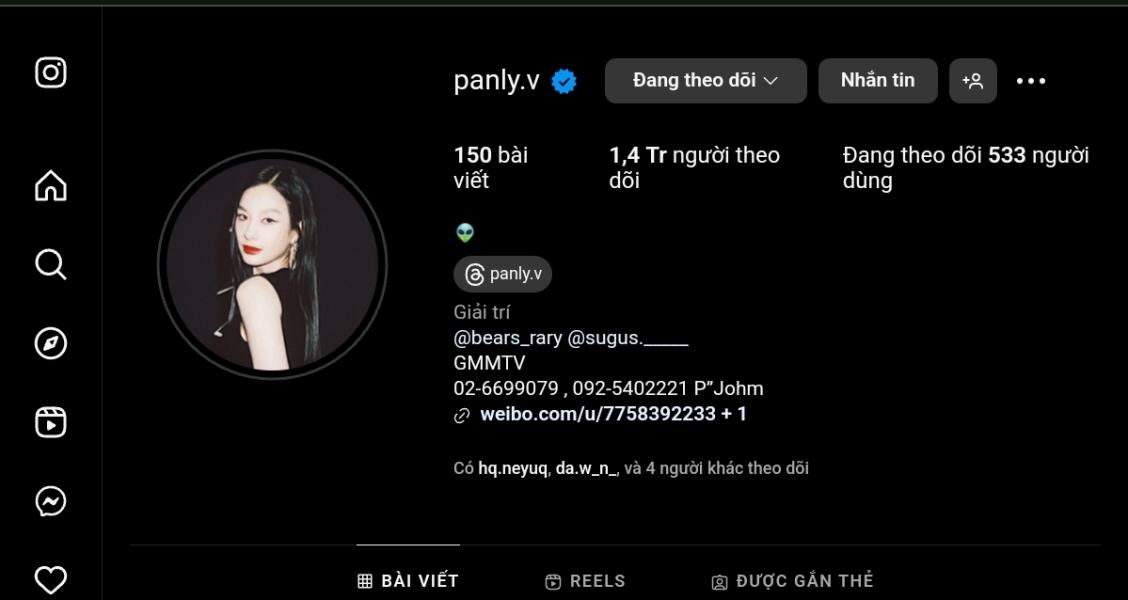Open Search with magnifier icon
The width and height of the screenshot is (1128, 600).
(50, 265)
